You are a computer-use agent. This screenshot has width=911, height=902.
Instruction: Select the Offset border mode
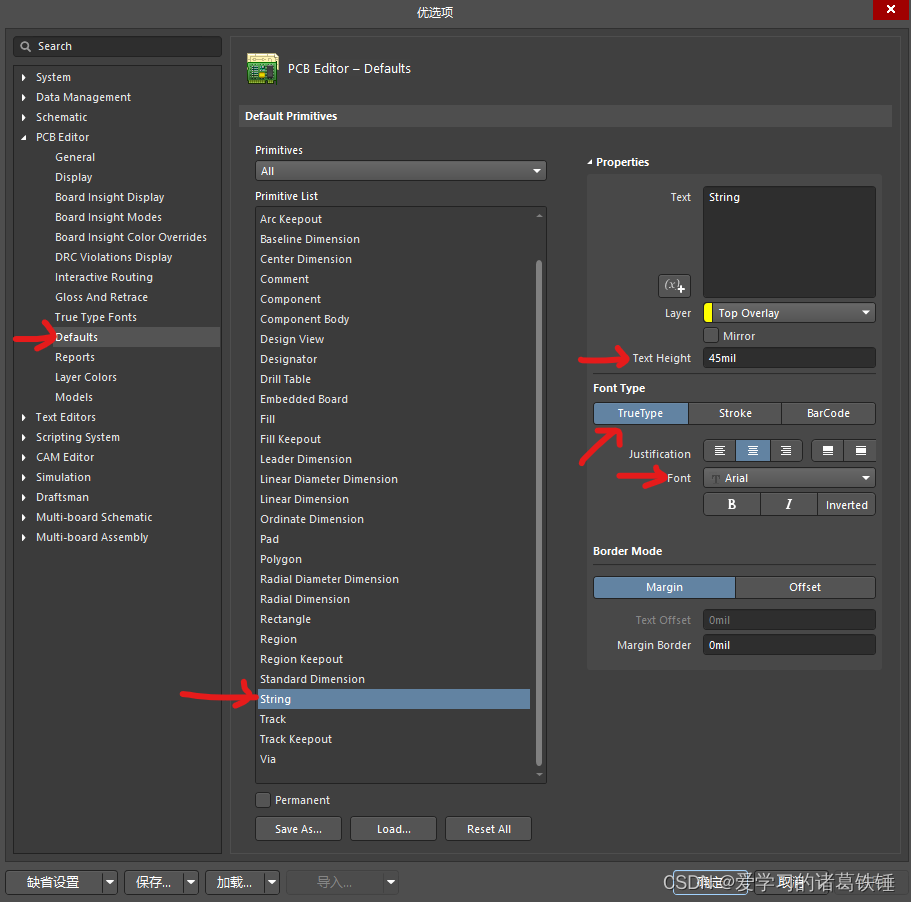pos(804,587)
